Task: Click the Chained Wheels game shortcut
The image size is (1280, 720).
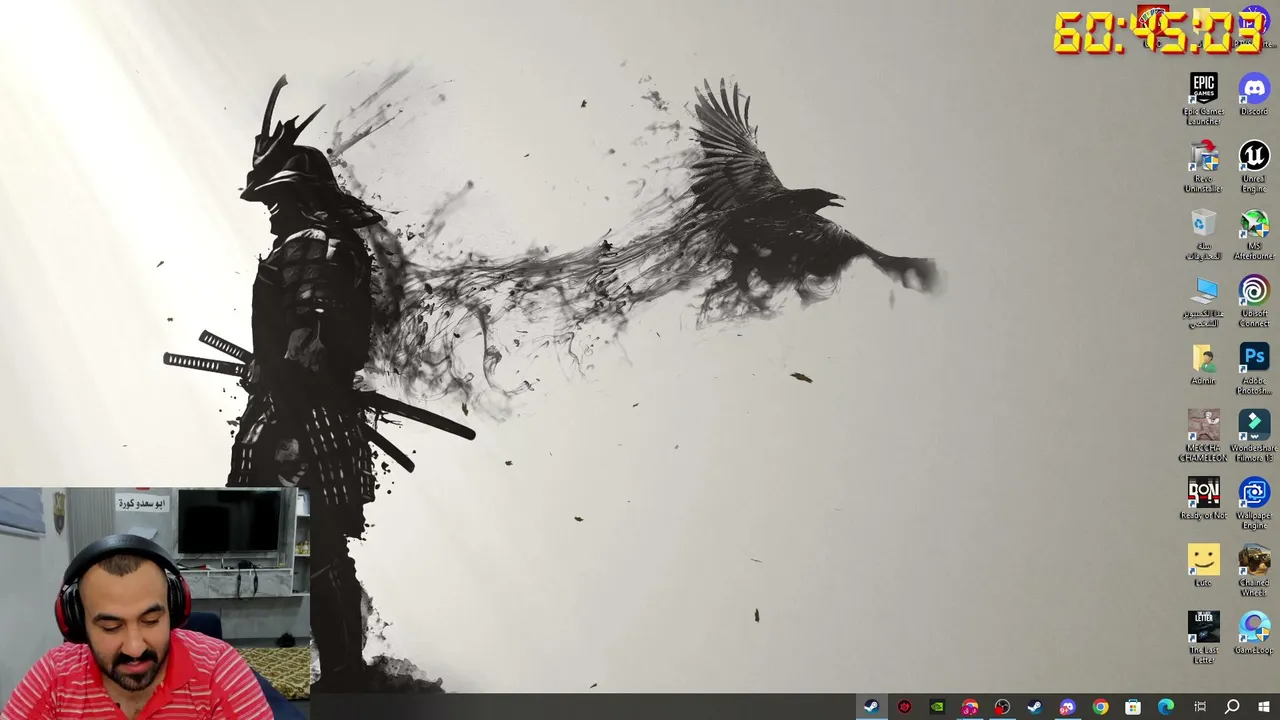Action: [x=1254, y=570]
